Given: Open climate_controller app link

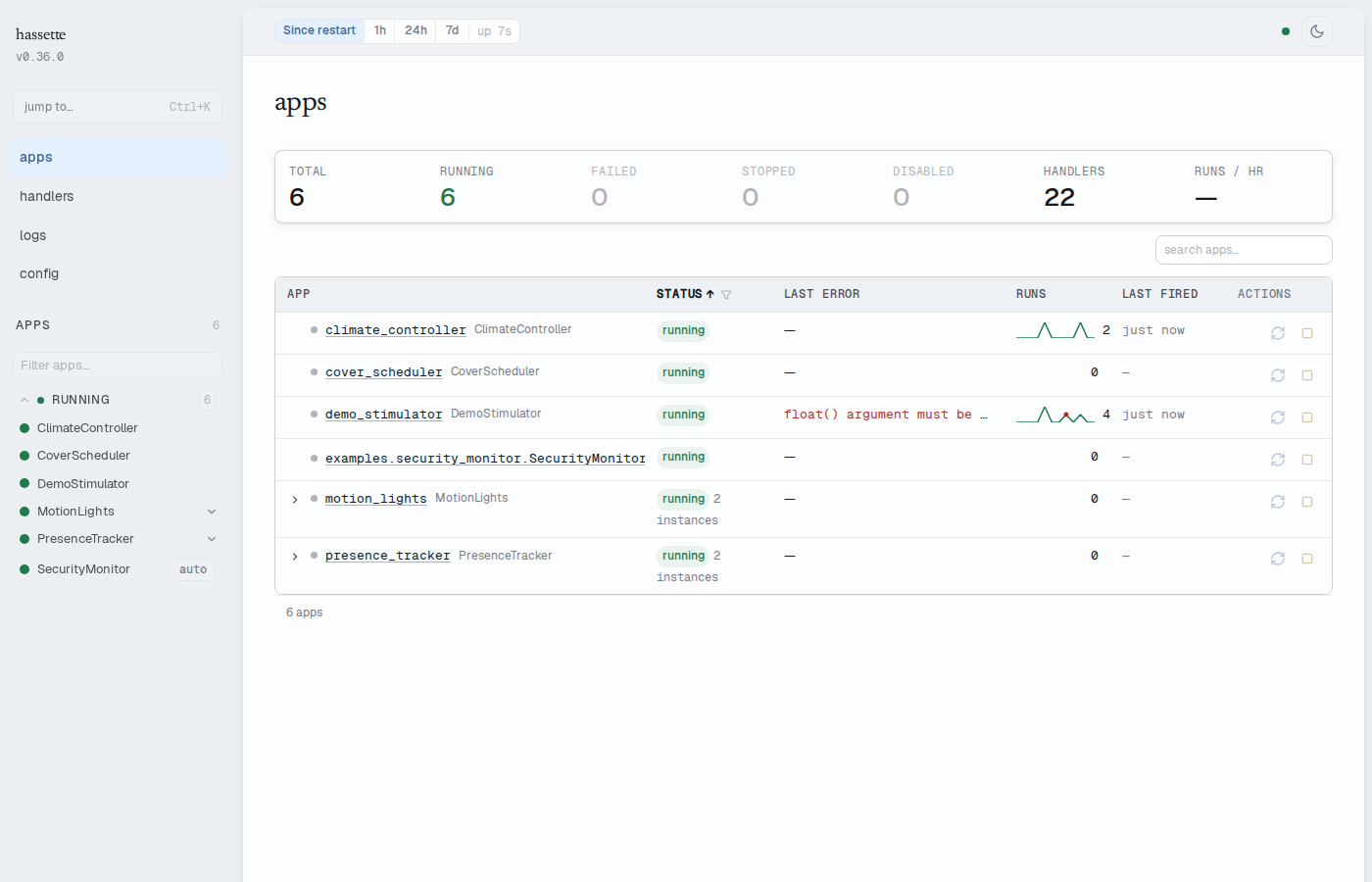Looking at the screenshot, I should click(x=396, y=330).
